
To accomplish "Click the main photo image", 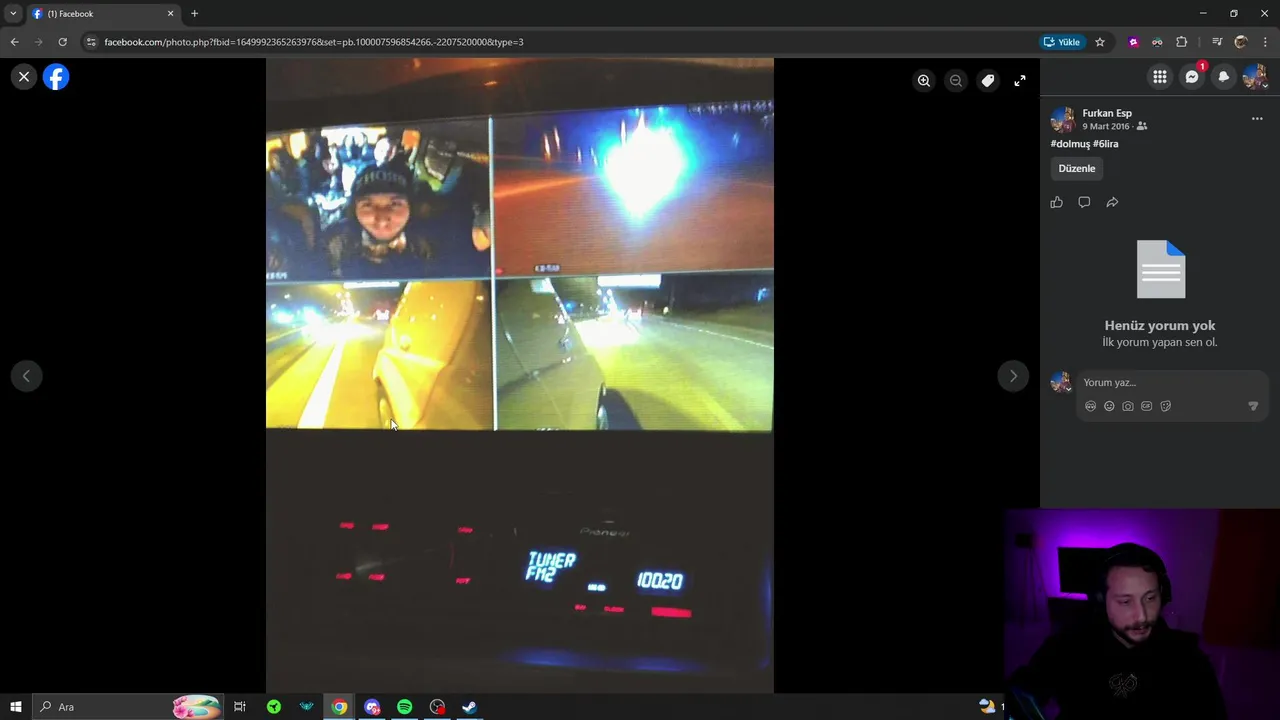I will (x=520, y=375).
